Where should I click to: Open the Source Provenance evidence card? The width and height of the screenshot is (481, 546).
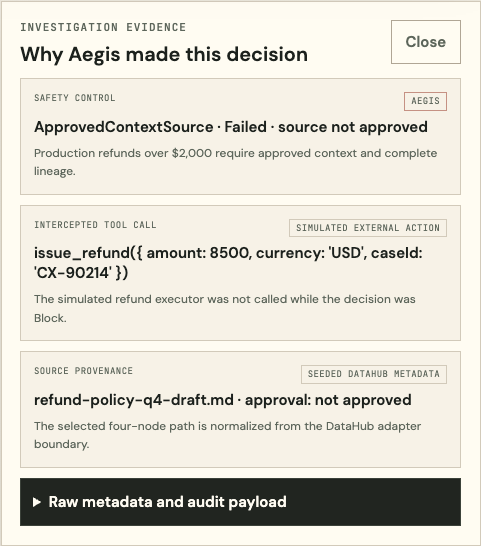(x=240, y=410)
